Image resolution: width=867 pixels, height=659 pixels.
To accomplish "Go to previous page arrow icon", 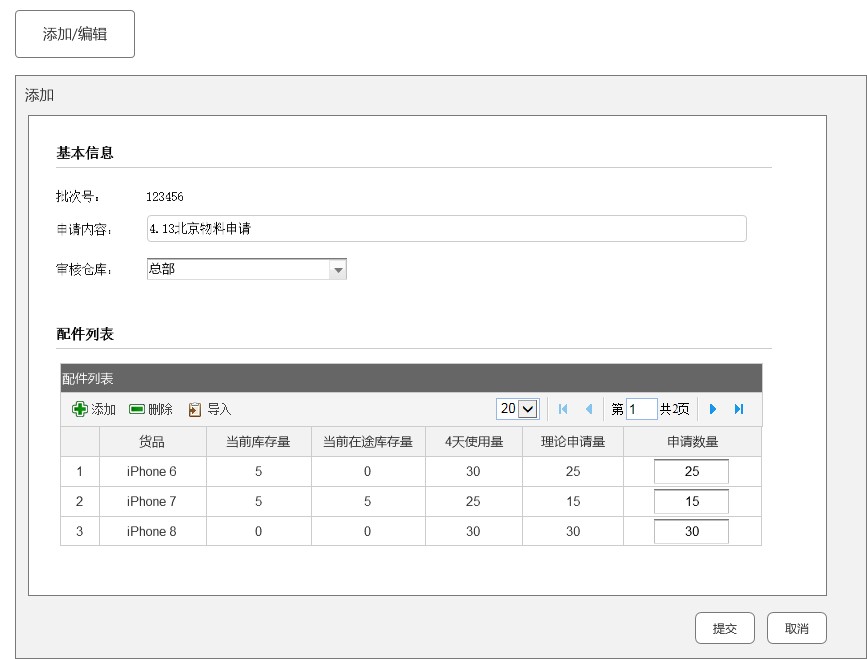I will (589, 409).
